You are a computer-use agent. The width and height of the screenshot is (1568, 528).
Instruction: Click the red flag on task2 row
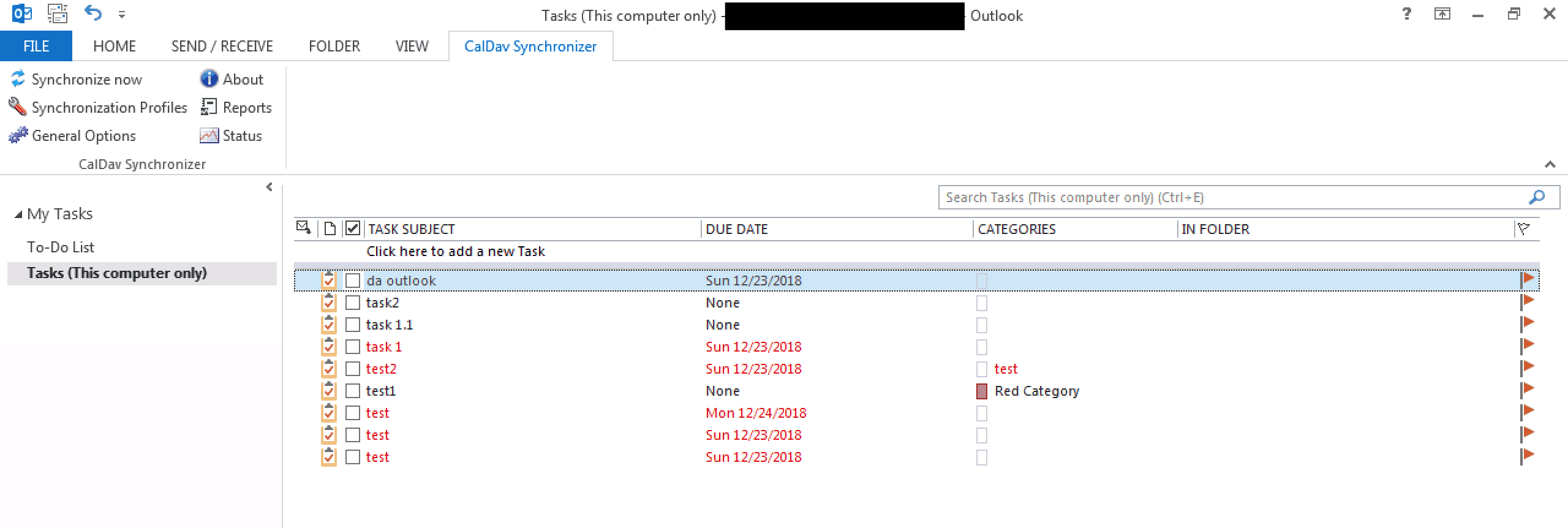pyautogui.click(x=1527, y=302)
